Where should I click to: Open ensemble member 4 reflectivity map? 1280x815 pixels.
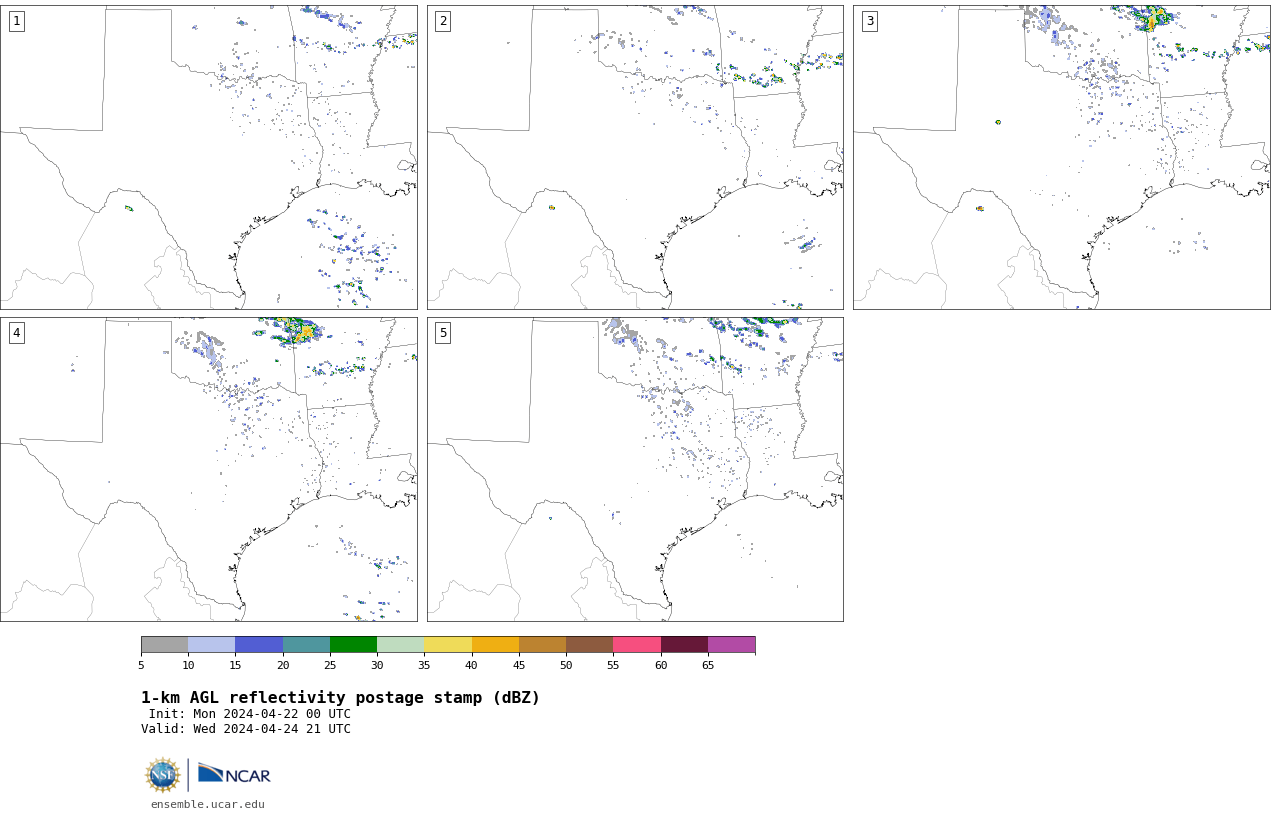[209, 469]
